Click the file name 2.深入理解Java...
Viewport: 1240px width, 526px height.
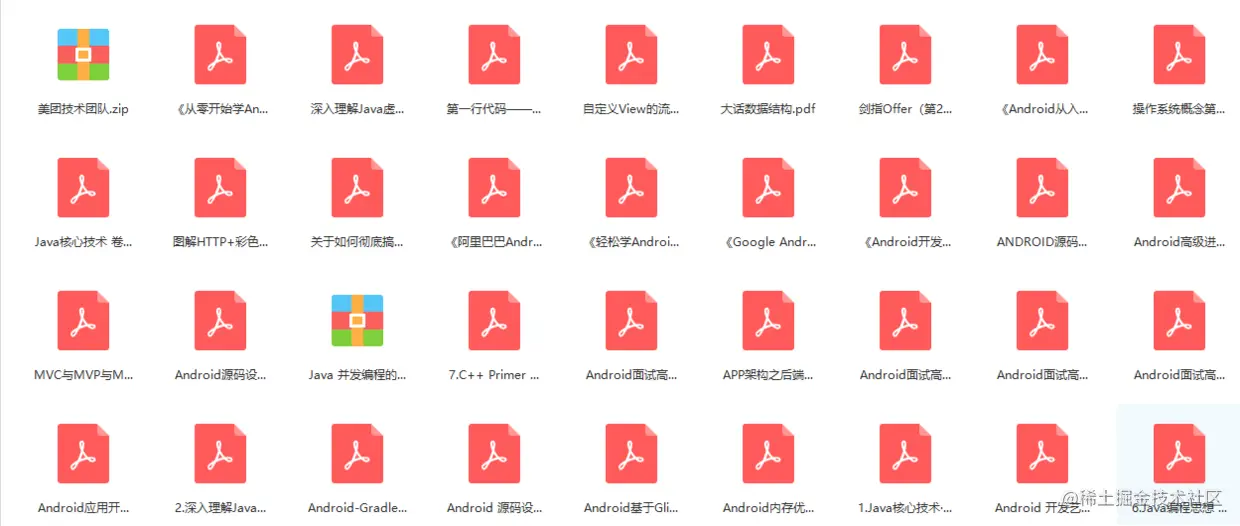tap(221, 508)
